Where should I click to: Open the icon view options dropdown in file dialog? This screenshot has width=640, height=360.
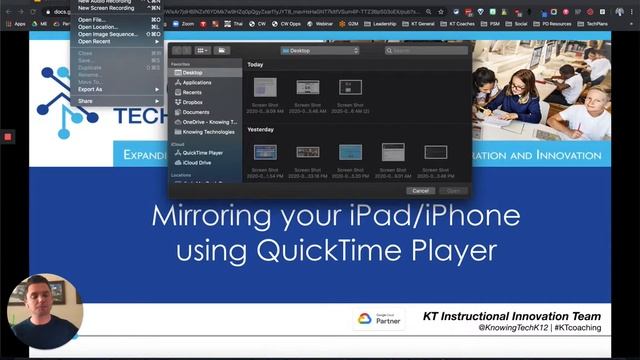(202, 51)
